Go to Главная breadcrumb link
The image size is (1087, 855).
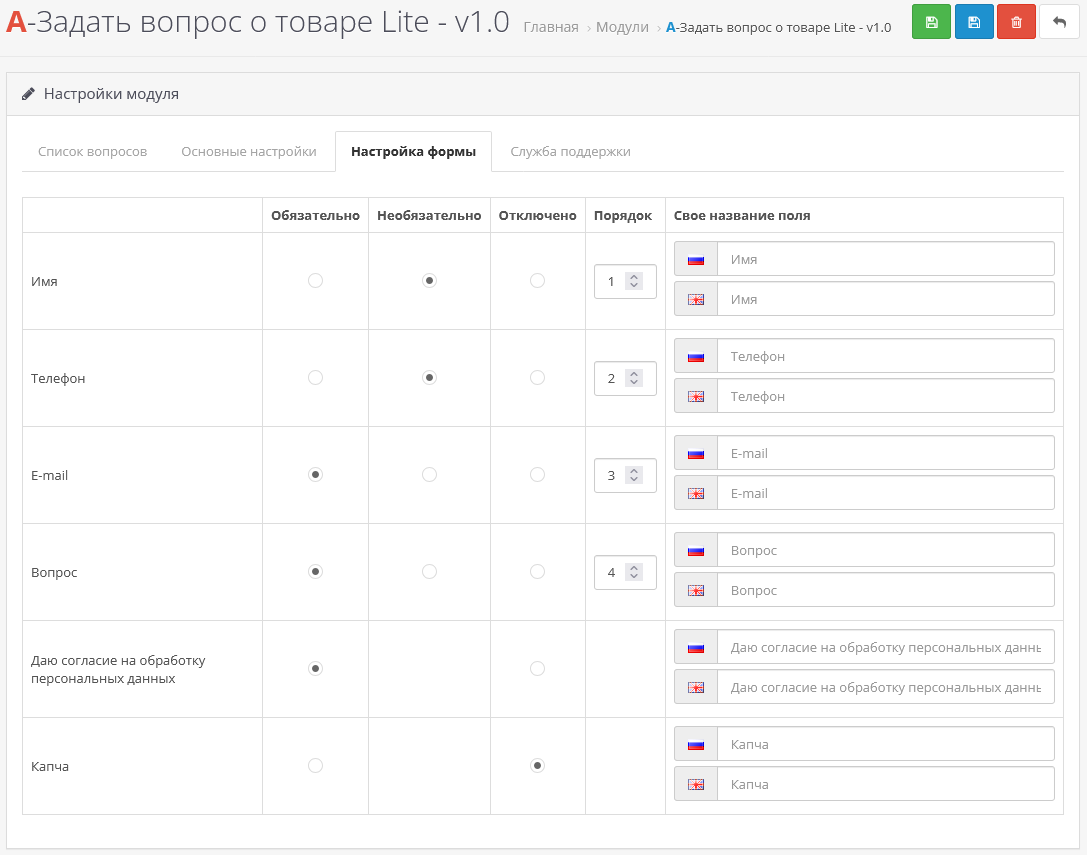(x=550, y=27)
